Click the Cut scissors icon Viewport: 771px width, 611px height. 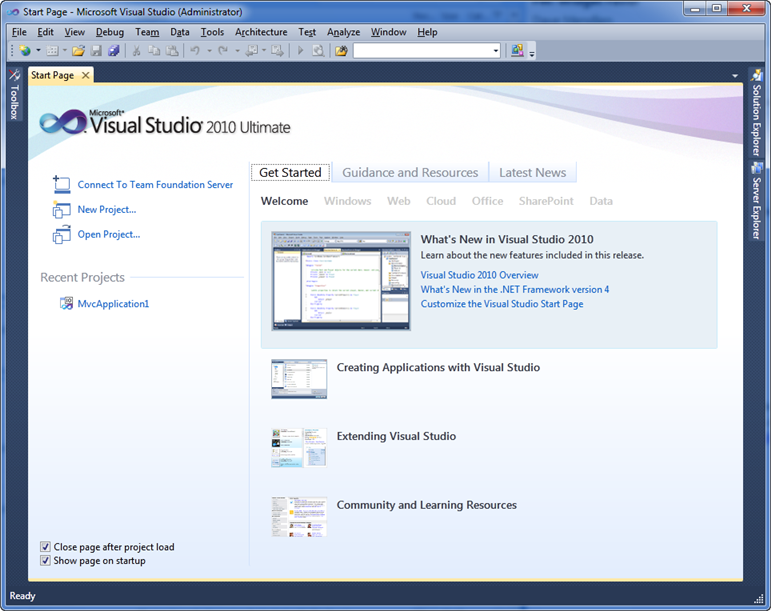pyautogui.click(x=137, y=50)
